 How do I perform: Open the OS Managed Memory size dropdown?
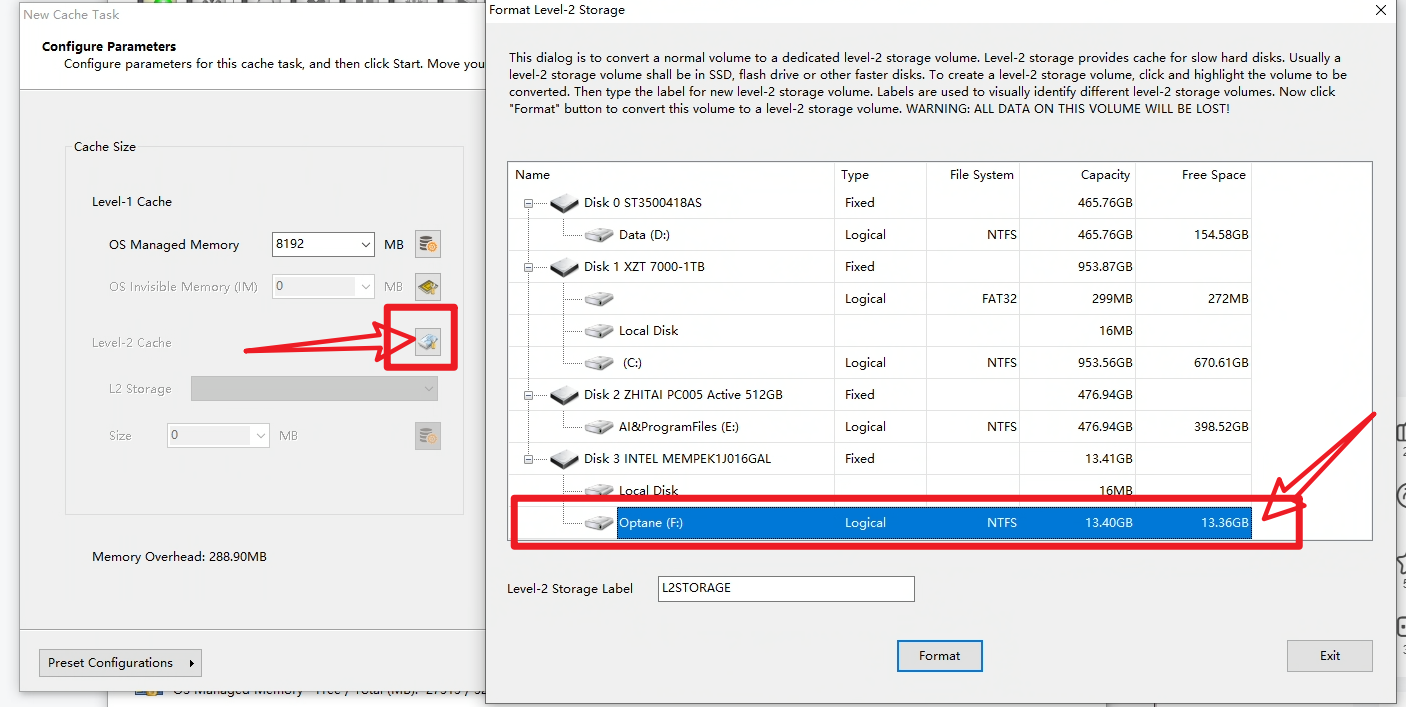pos(364,245)
